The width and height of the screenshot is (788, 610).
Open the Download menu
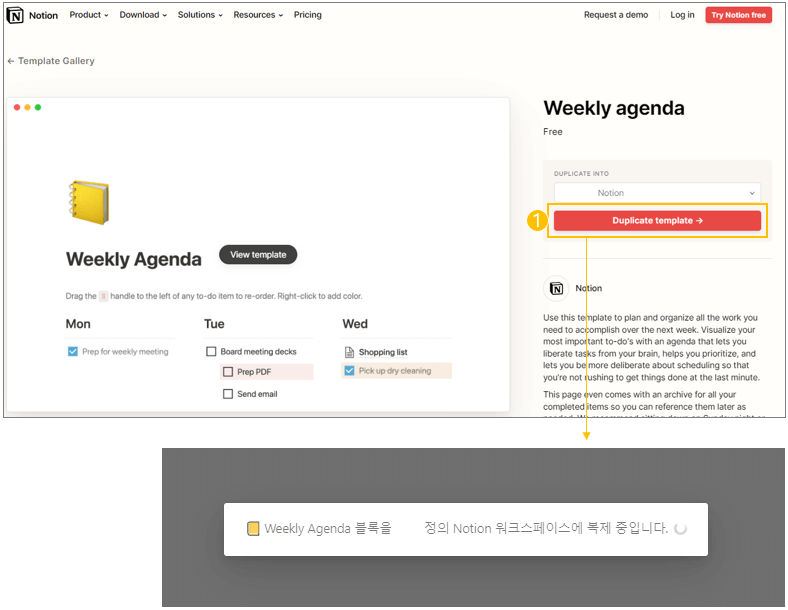pos(143,15)
